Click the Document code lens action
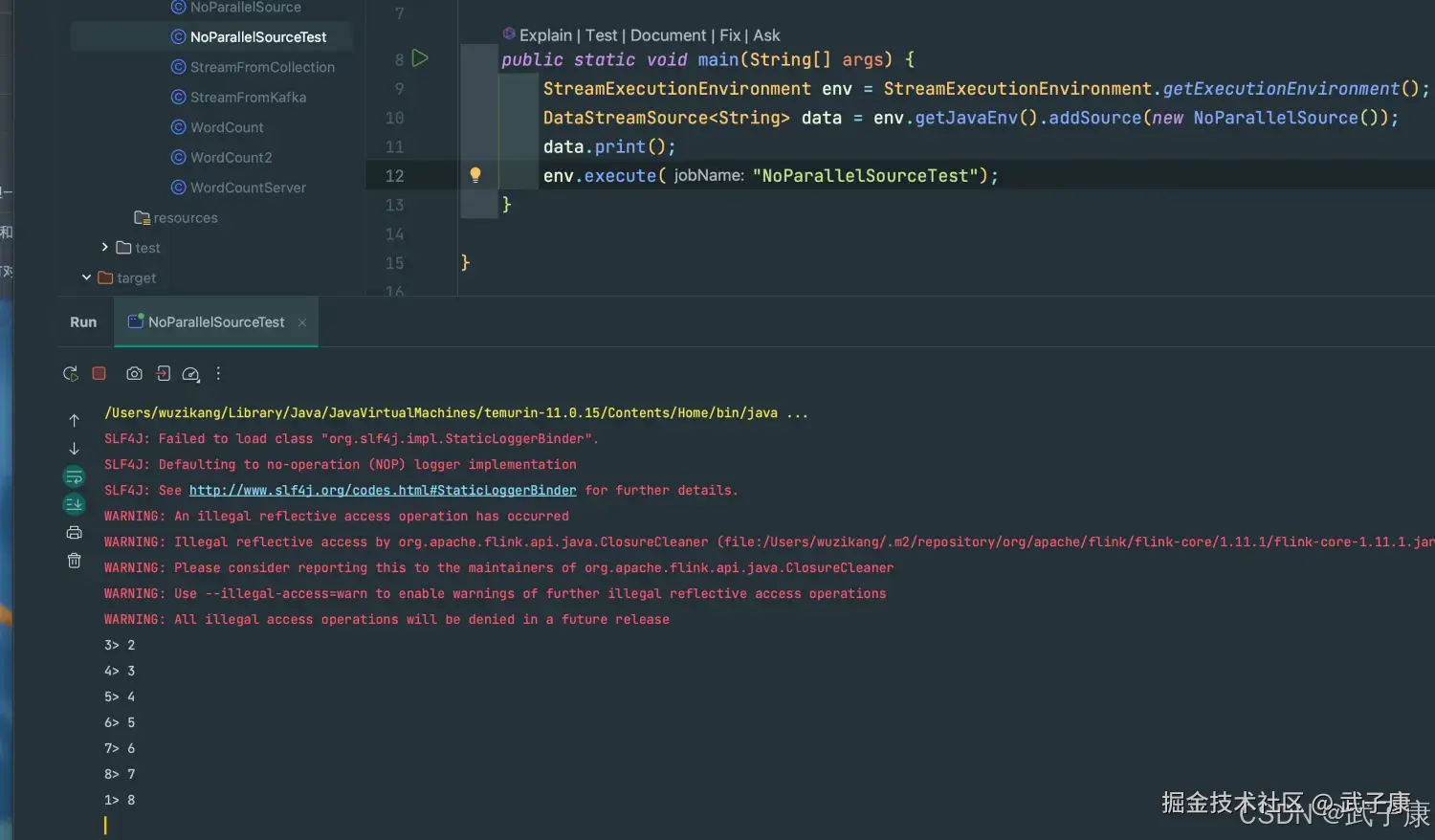Image resolution: width=1435 pixels, height=840 pixels. (668, 35)
